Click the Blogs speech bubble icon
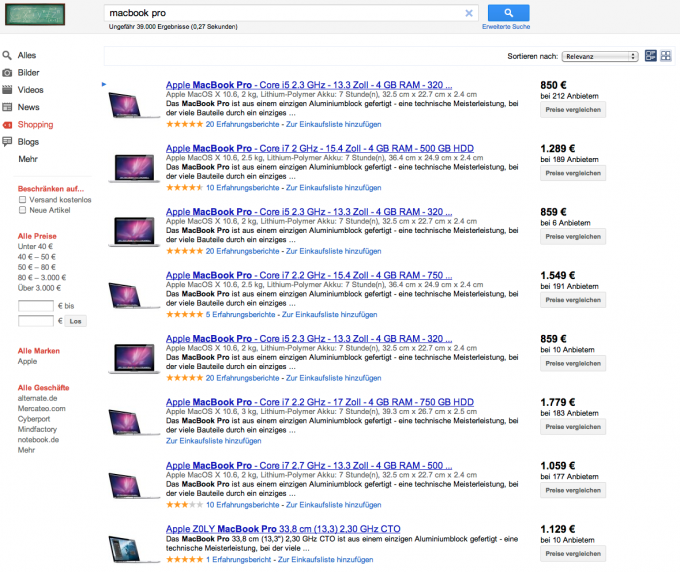Screen dimensions: 680x572 point(7,142)
